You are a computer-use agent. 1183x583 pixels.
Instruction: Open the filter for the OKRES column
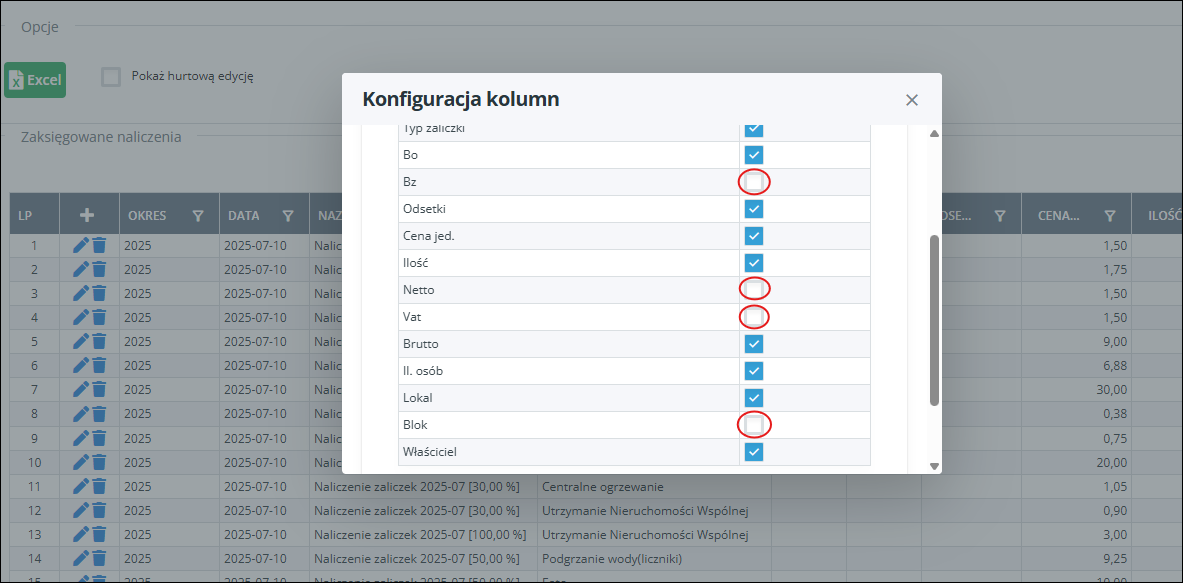tap(198, 215)
